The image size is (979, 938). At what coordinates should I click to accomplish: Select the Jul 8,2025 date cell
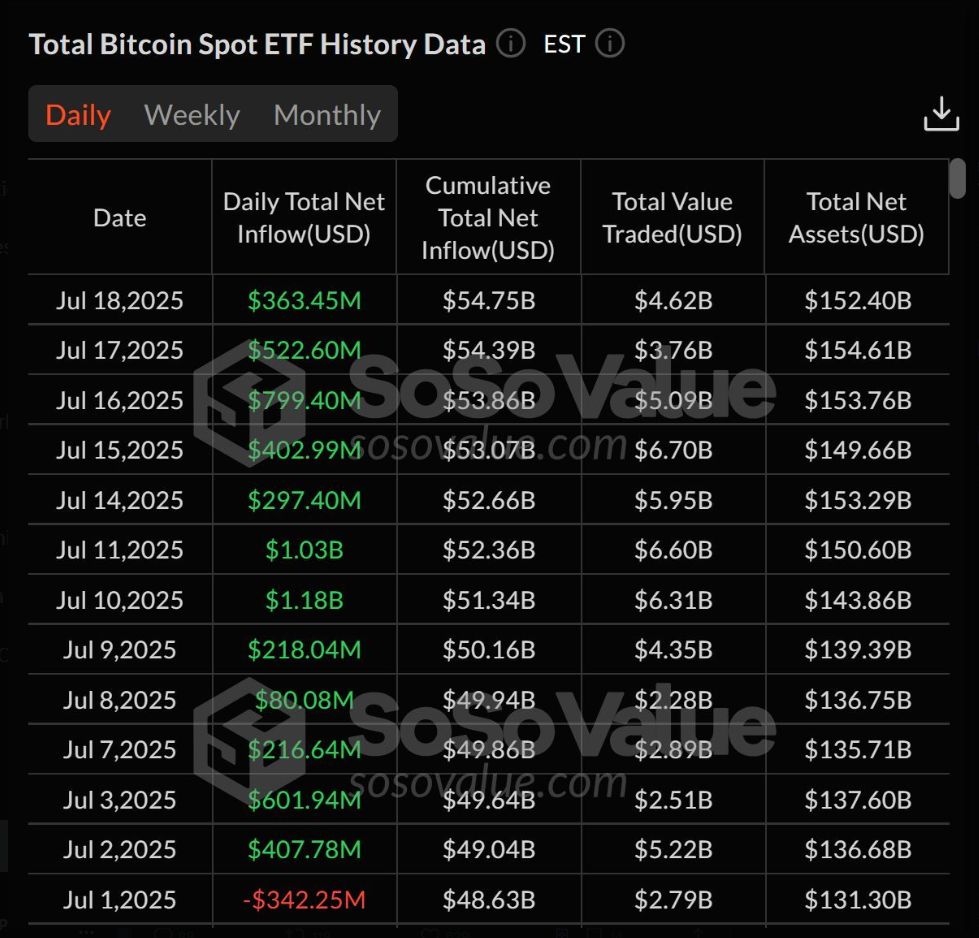[x=120, y=700]
